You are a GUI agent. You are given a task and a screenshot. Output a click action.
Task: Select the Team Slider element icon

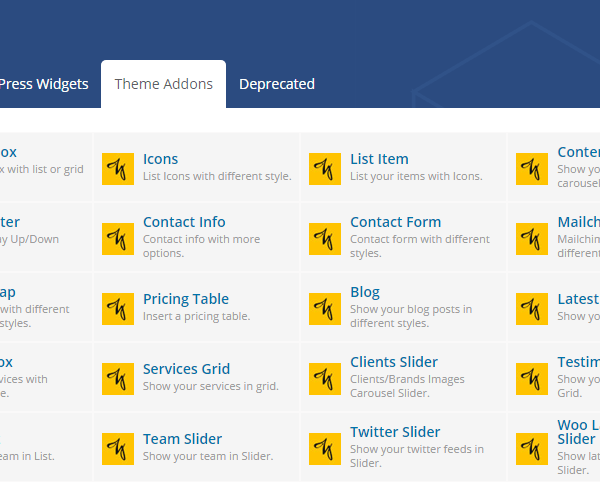pyautogui.click(x=118, y=448)
